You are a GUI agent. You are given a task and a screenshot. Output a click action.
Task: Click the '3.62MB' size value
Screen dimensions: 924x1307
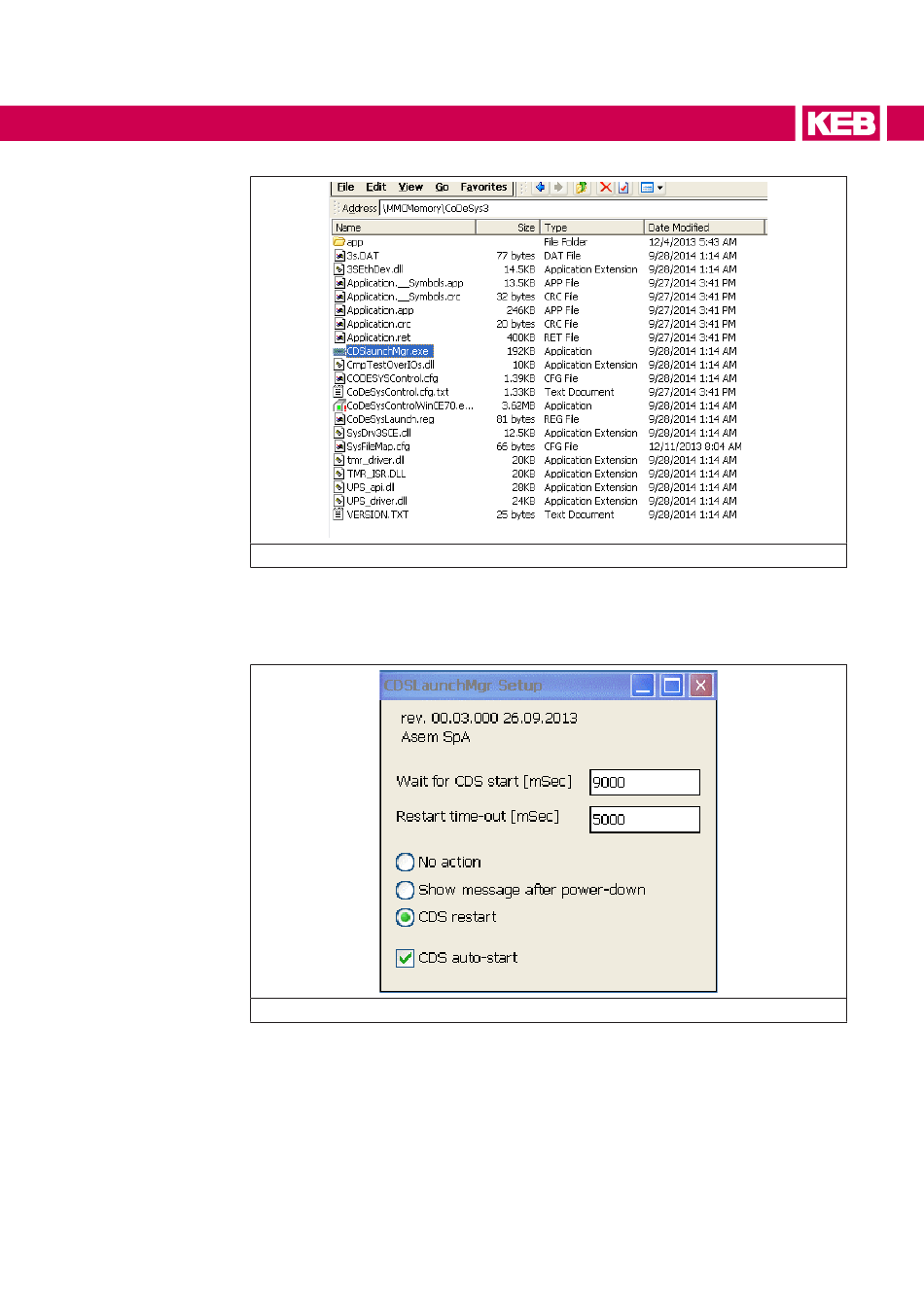[x=518, y=406]
